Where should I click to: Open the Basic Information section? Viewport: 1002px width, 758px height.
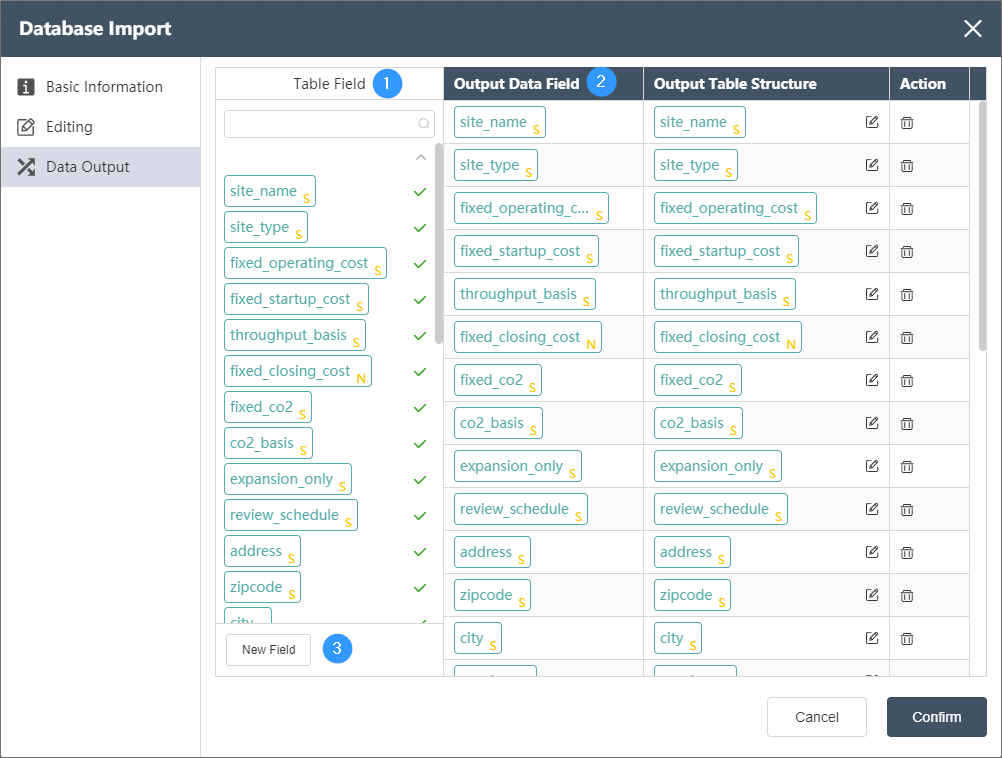click(101, 87)
